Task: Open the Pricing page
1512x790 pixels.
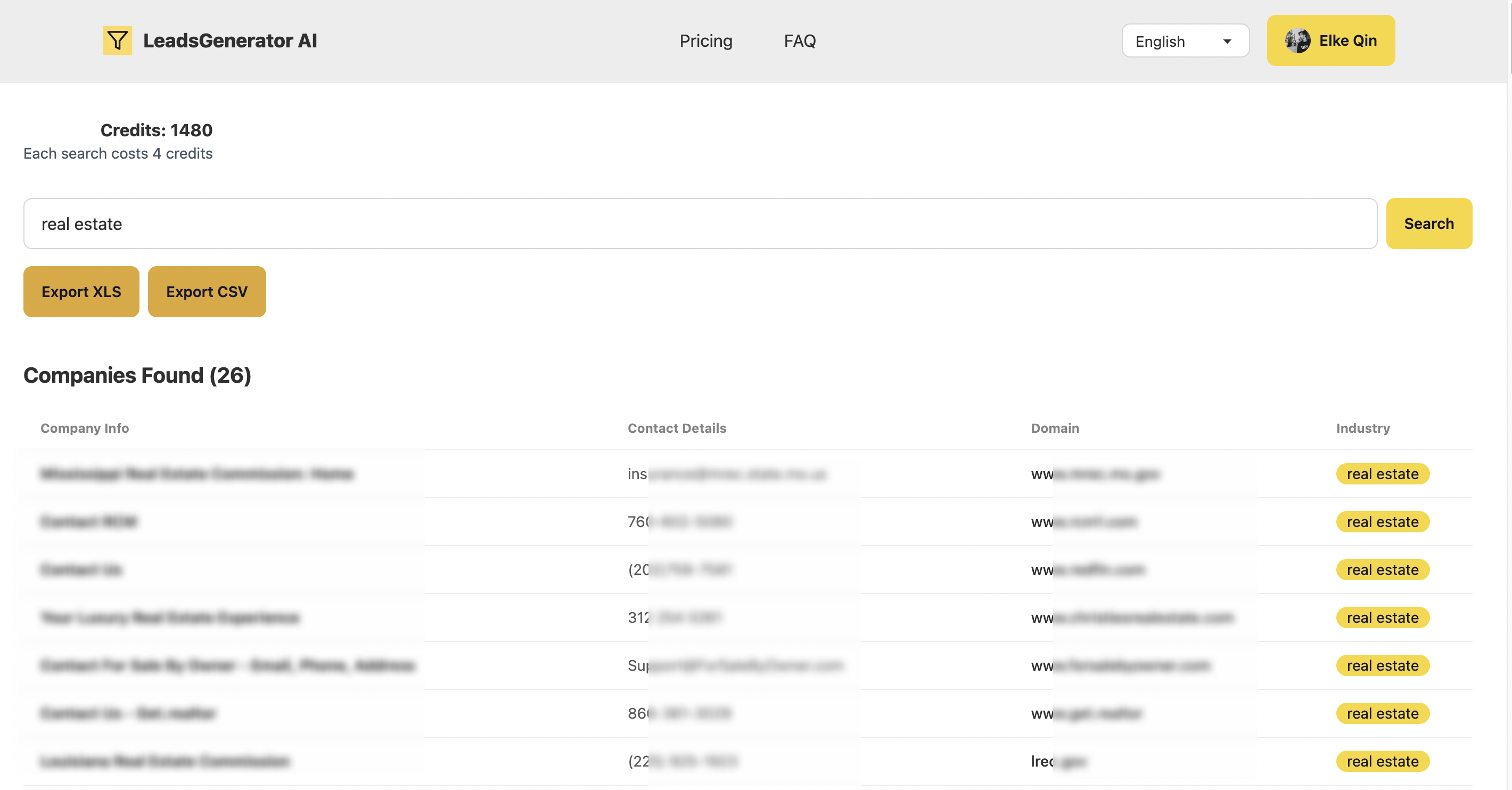Action: [705, 40]
